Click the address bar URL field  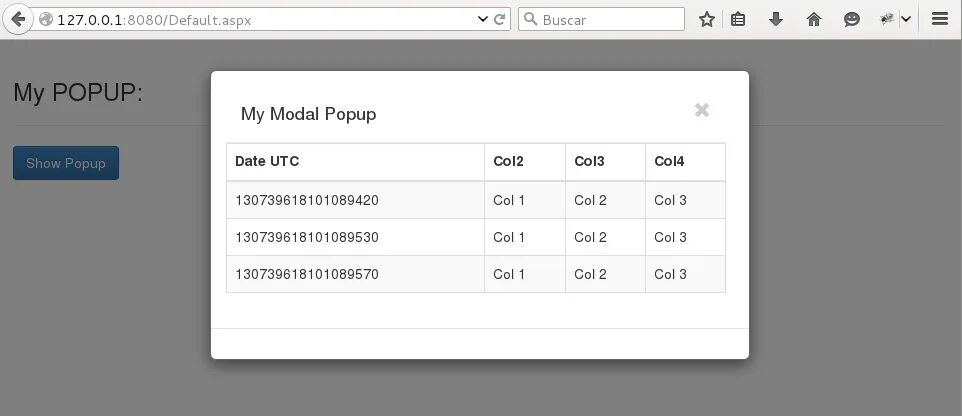coord(260,19)
